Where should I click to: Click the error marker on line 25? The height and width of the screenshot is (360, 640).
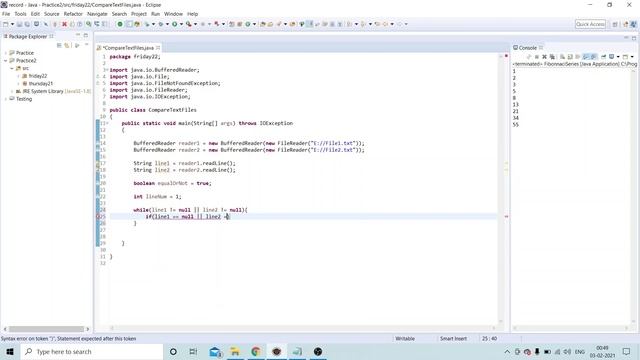click(98, 216)
